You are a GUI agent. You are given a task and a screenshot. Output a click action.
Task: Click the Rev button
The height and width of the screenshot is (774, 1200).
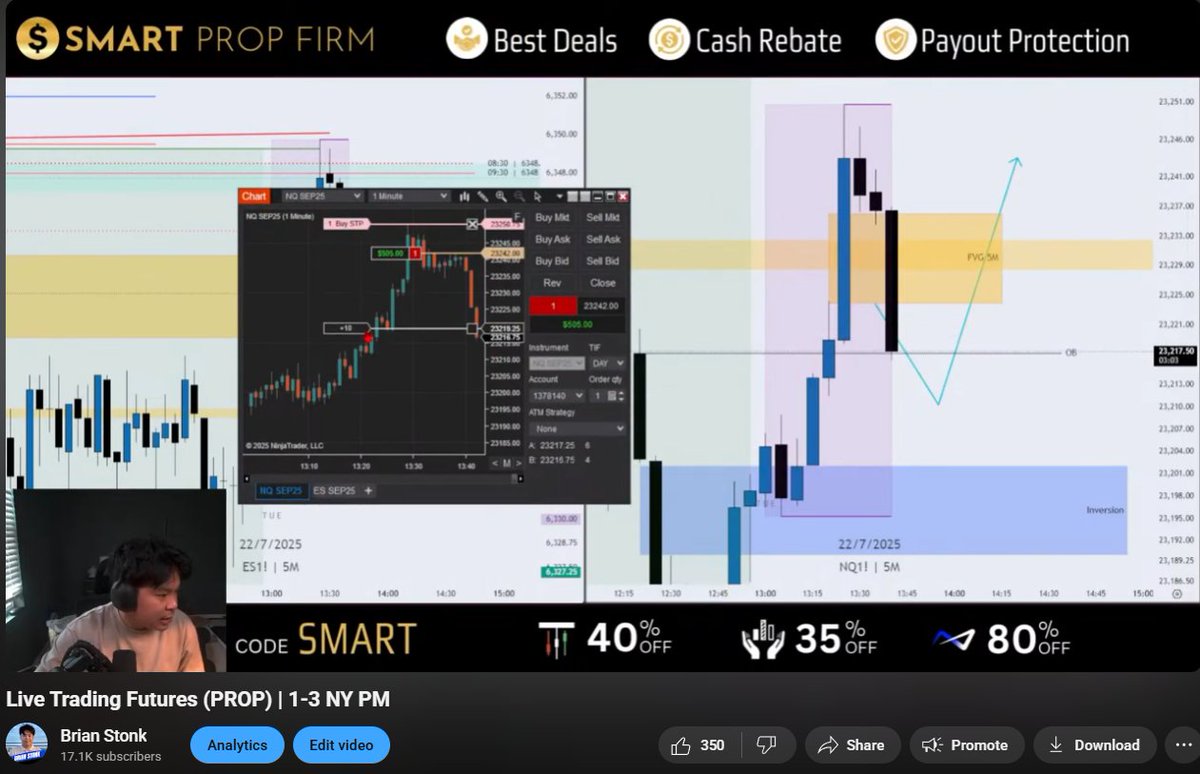(x=552, y=283)
